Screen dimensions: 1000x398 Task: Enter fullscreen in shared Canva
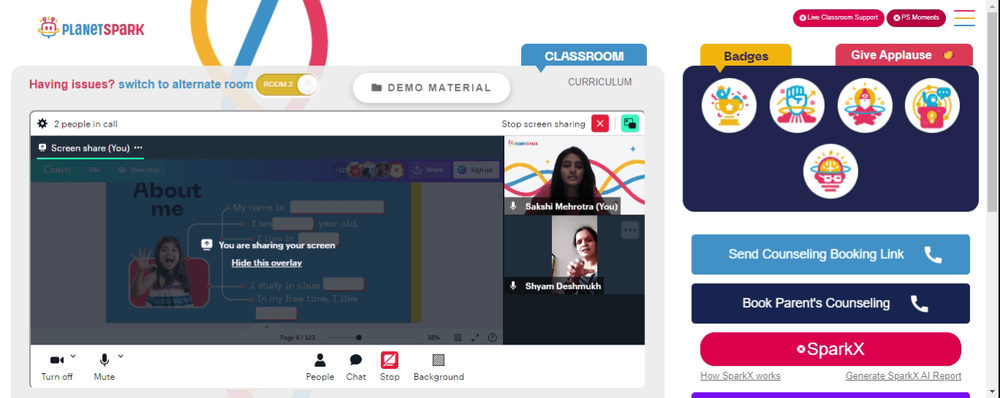(x=475, y=337)
